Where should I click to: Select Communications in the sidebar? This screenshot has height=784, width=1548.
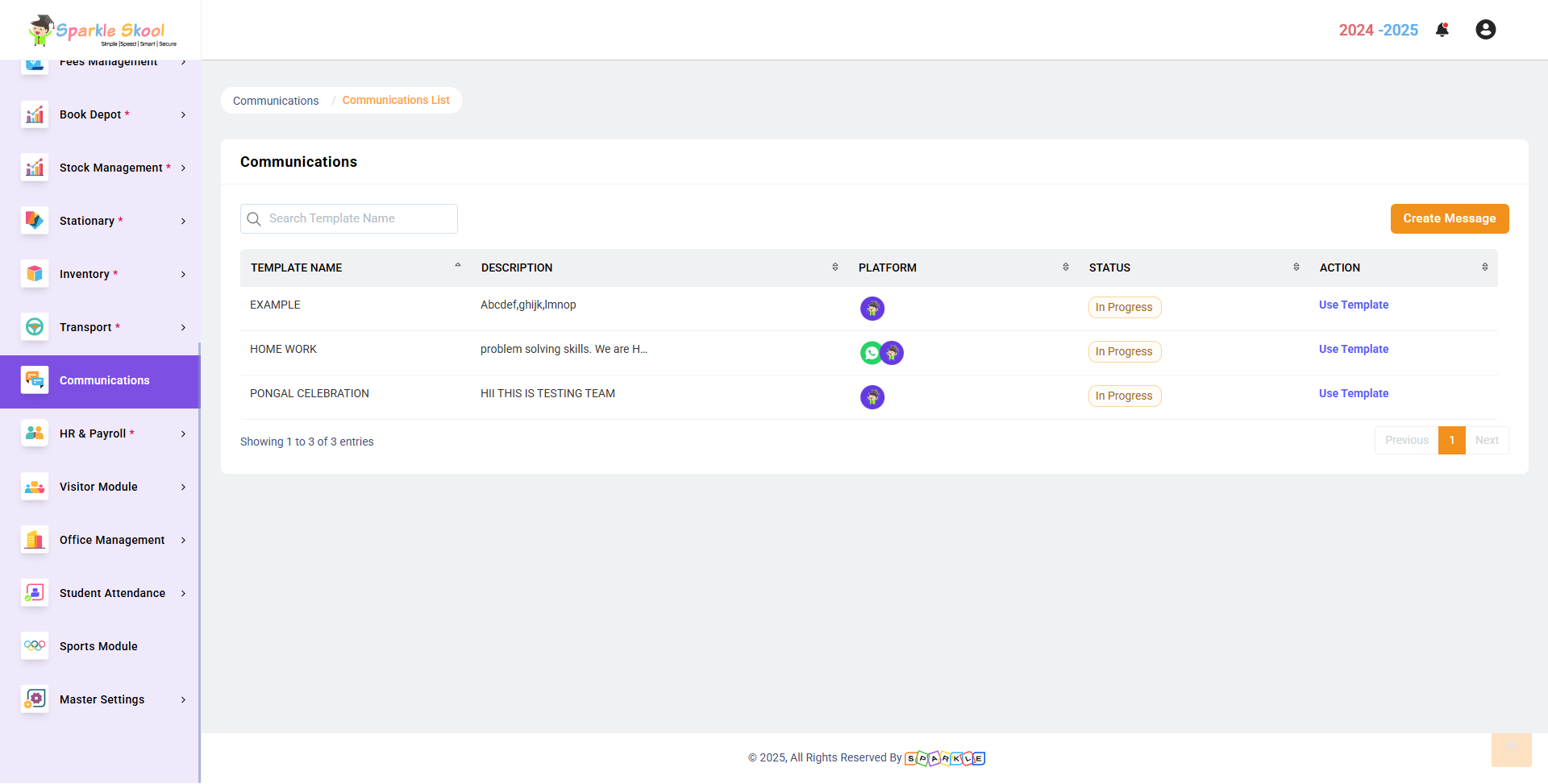(x=104, y=380)
